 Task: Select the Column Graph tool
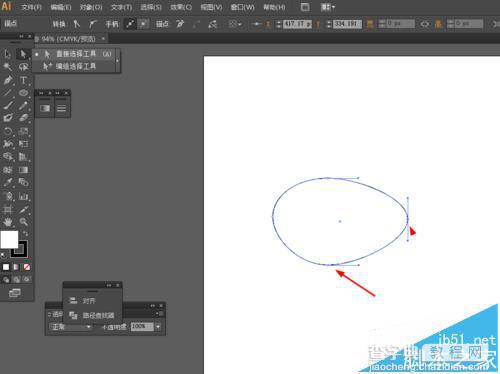pyautogui.click(x=23, y=196)
